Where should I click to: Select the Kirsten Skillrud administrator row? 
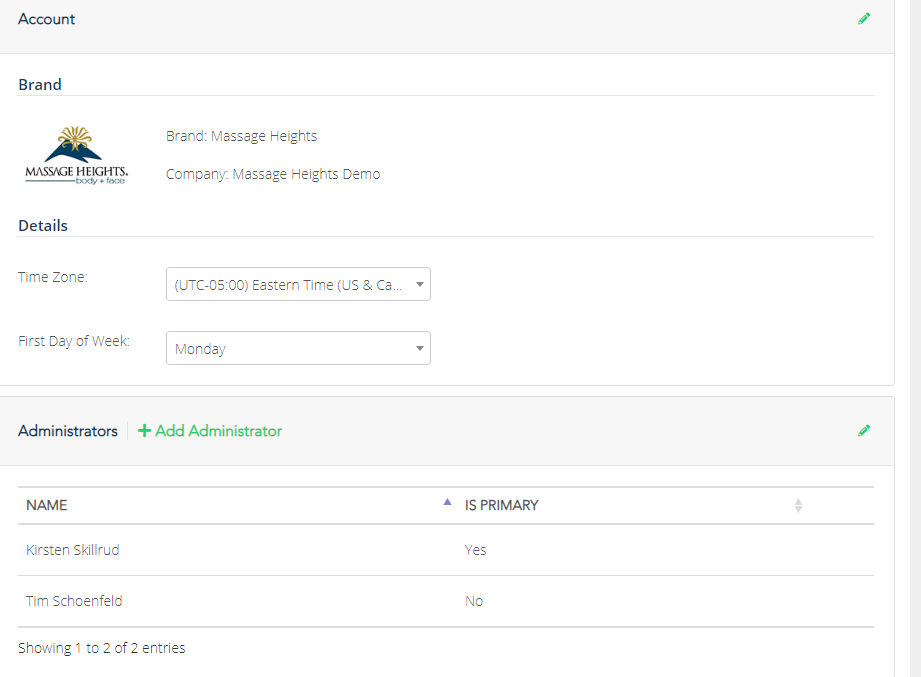[x=73, y=550]
